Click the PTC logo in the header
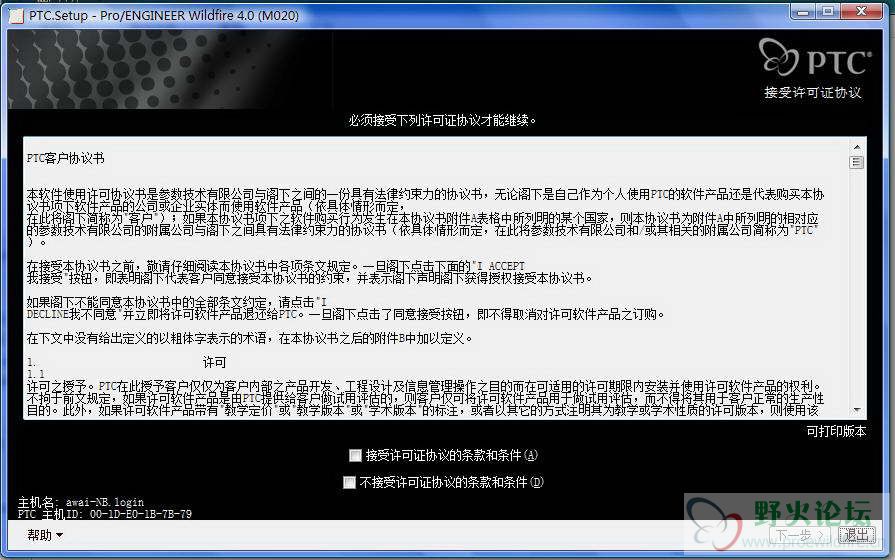 [815, 58]
